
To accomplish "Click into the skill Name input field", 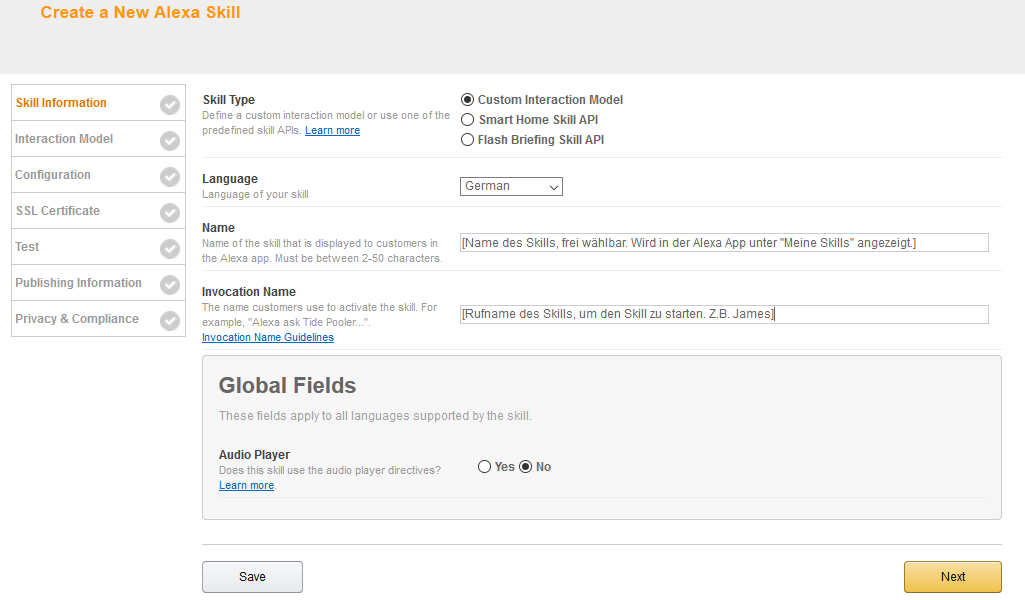I will [724, 242].
